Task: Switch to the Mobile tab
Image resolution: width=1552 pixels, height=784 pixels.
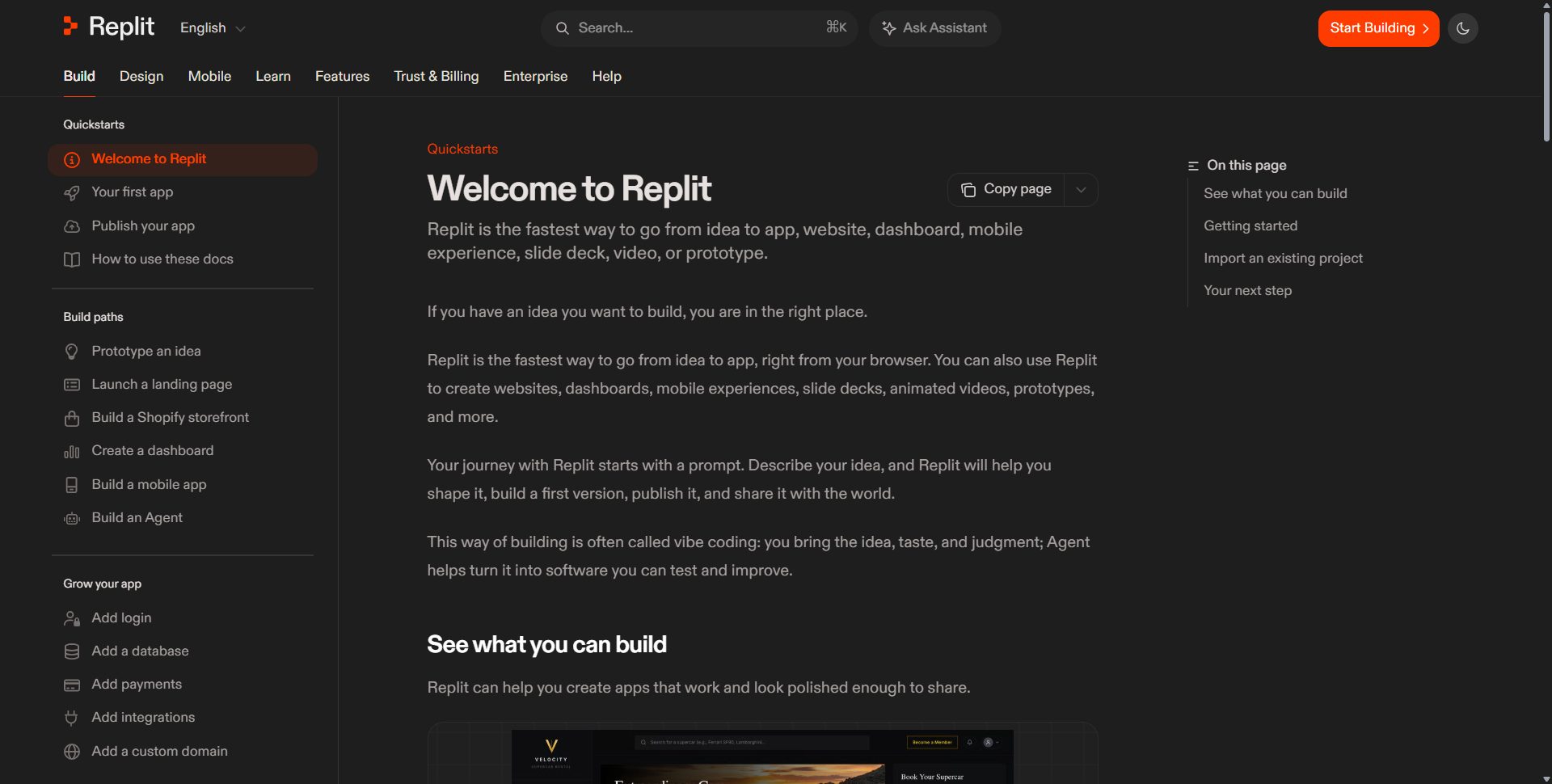Action: click(209, 76)
